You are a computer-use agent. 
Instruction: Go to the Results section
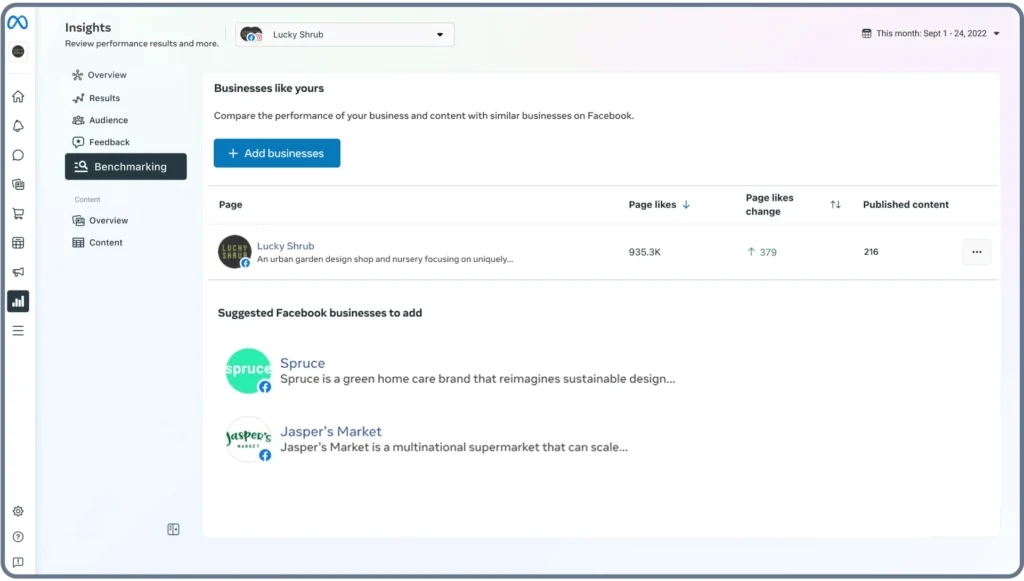97,98
